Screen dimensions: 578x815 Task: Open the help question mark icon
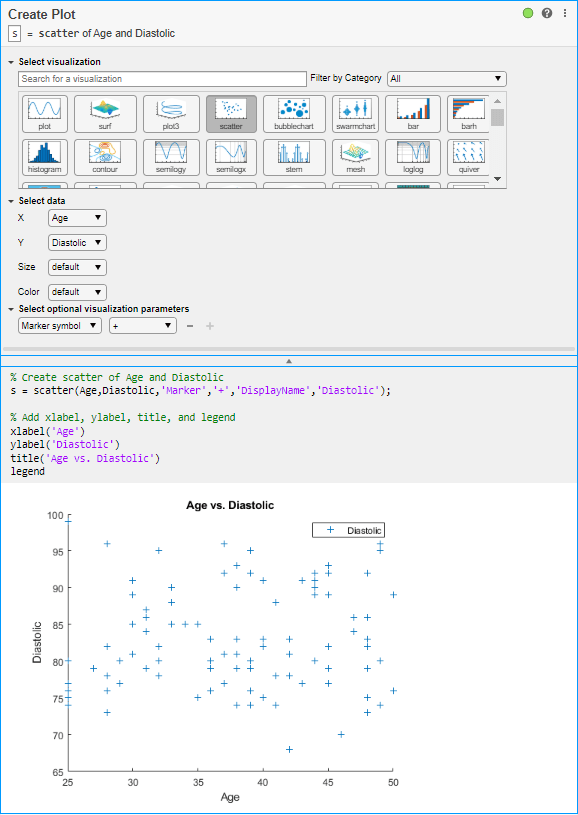pyautogui.click(x=547, y=14)
